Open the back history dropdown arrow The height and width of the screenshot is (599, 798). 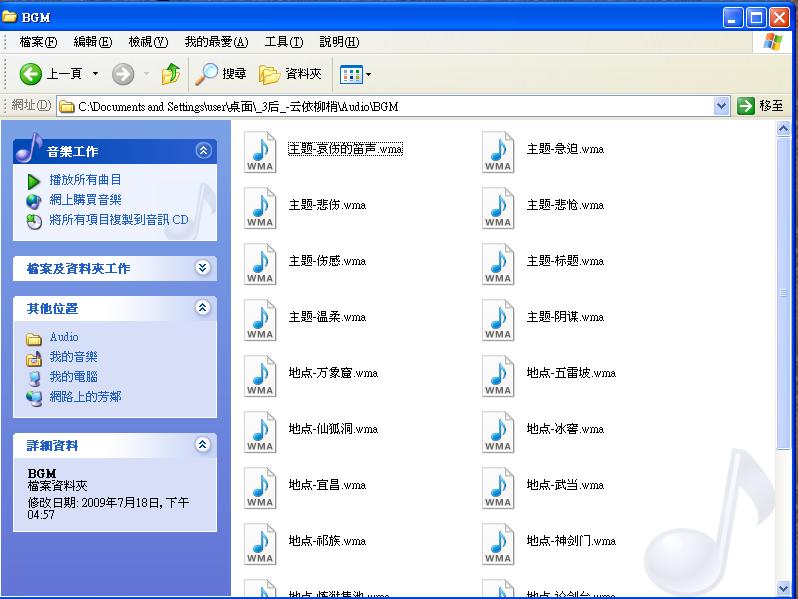pos(95,74)
